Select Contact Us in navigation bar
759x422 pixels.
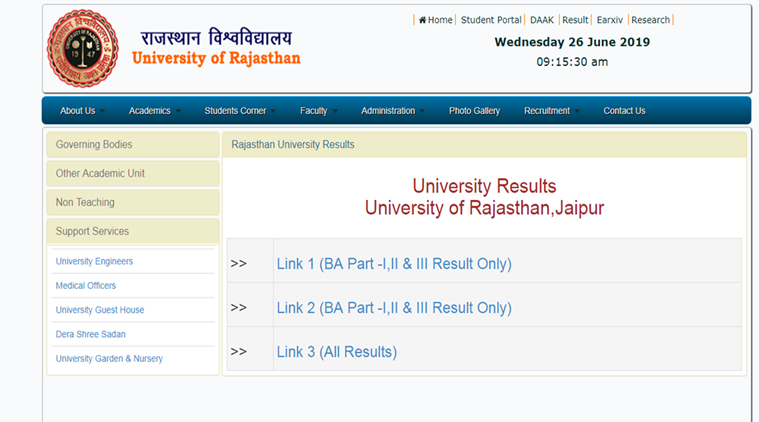pos(624,111)
